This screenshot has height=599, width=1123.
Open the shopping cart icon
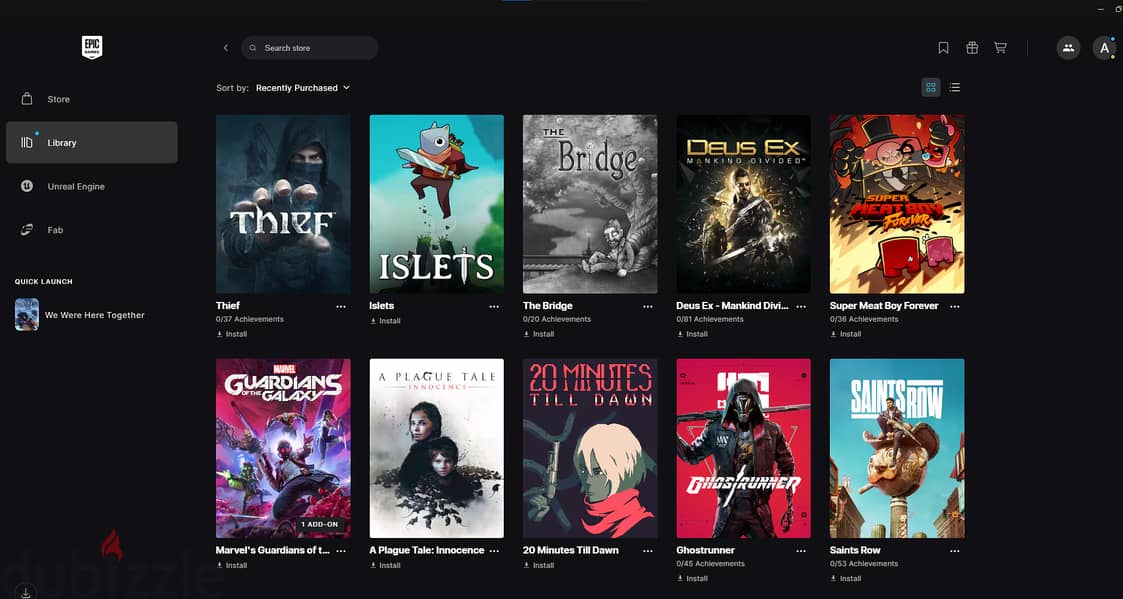coord(1001,48)
